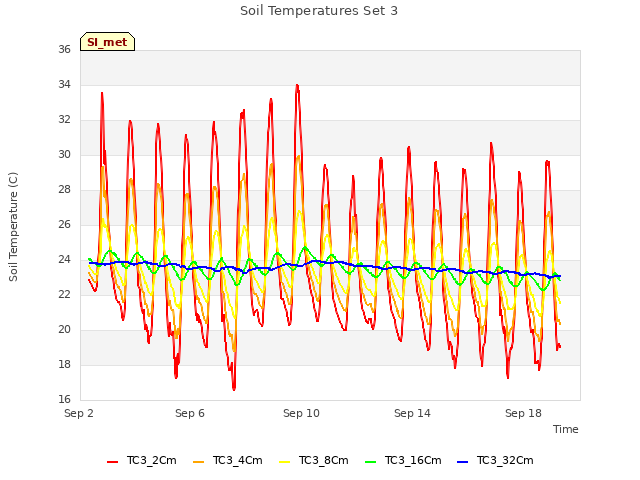This screenshot has height=480, width=640.
Task: Click the 24 y-axis tick label
Action: point(64,260)
